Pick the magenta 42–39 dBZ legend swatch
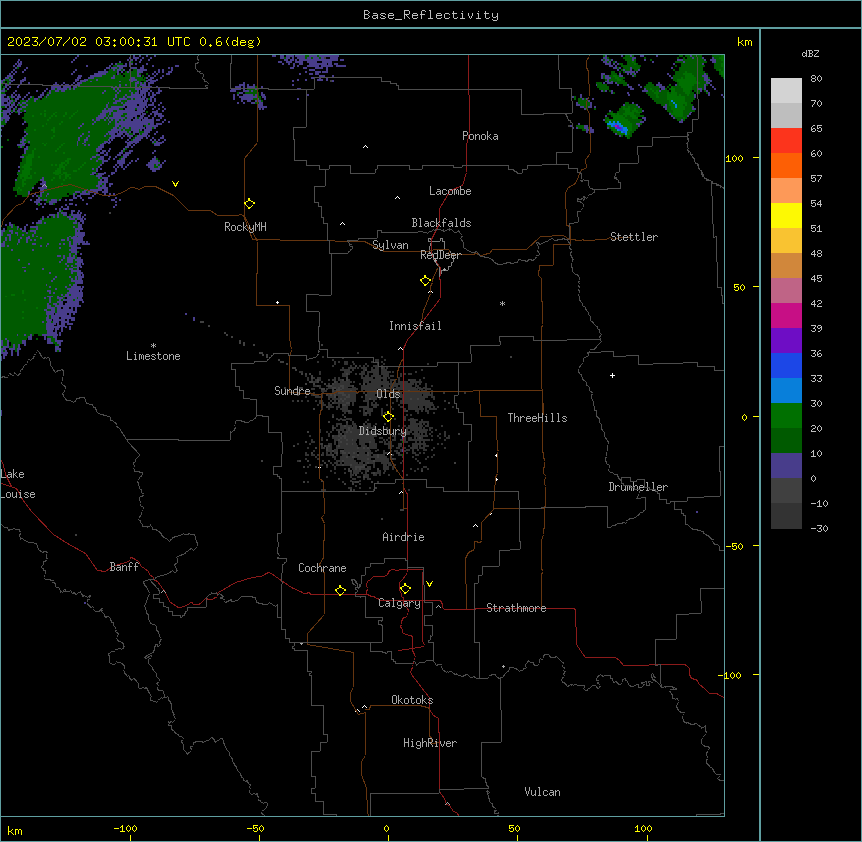Viewport: 862px width, 842px height. click(x=786, y=315)
